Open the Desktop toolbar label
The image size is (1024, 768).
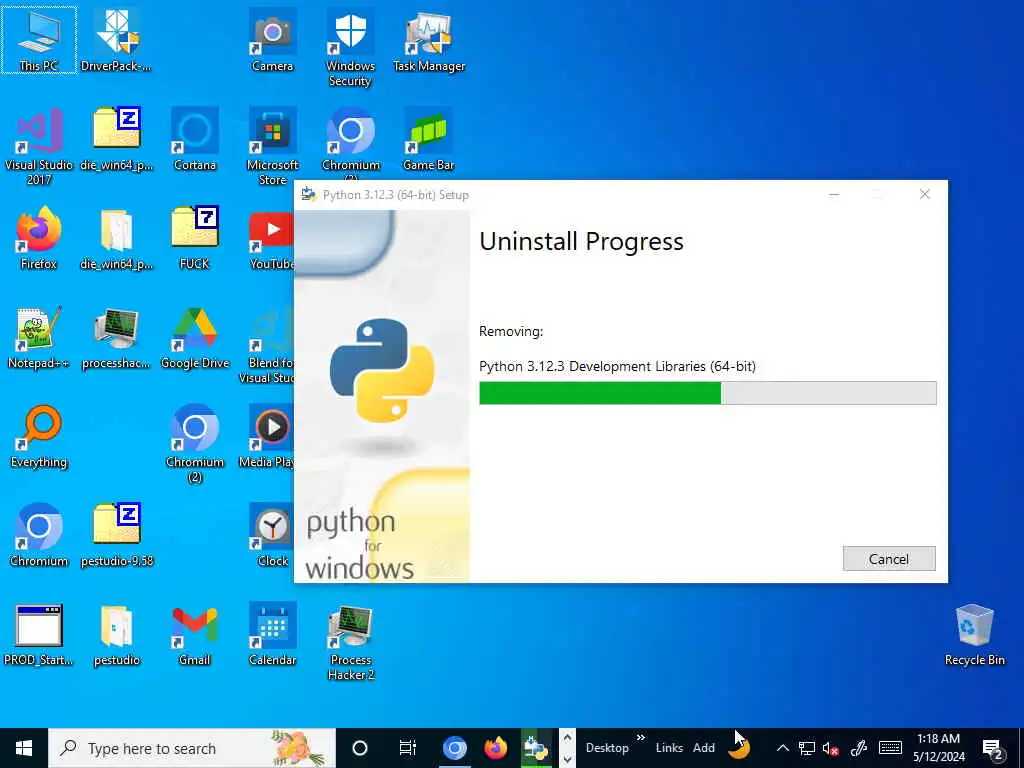tap(607, 748)
